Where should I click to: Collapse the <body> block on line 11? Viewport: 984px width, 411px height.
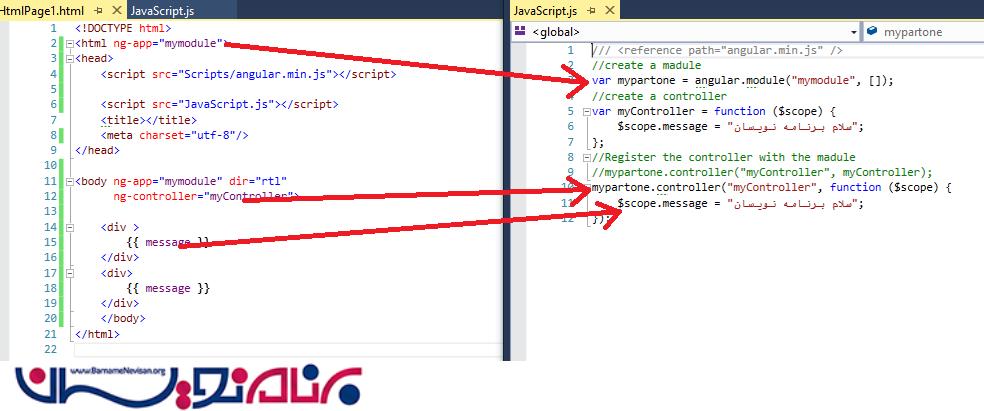point(68,182)
